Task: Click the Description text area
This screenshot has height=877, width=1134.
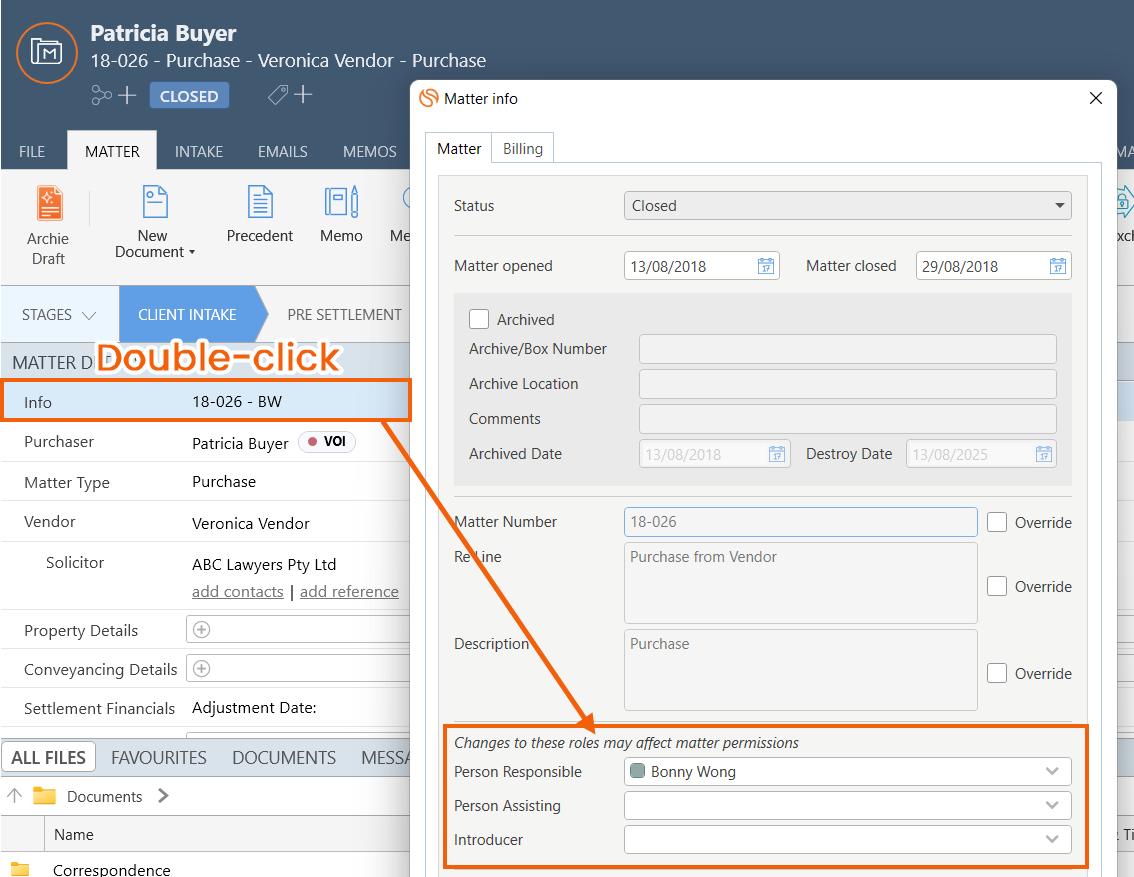Action: [801, 670]
